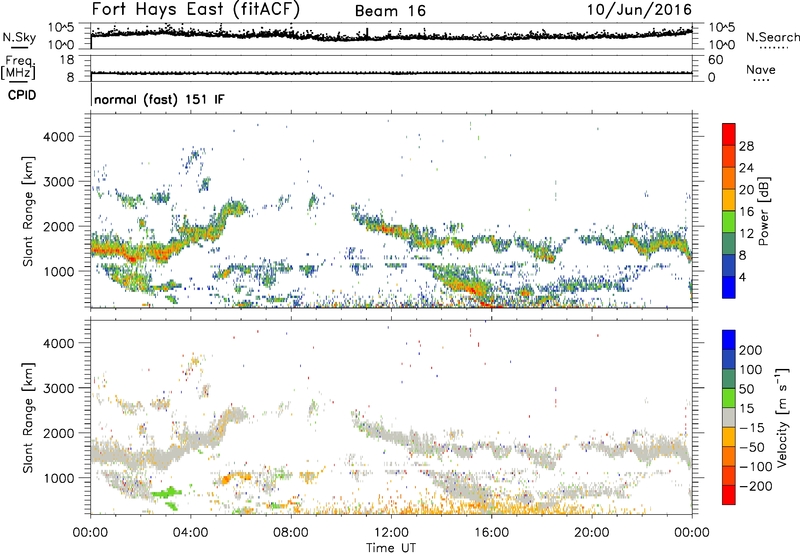This screenshot has width=800, height=554.
Task: Click the date '10/Jun/2016'
Action: pyautogui.click(x=639, y=10)
